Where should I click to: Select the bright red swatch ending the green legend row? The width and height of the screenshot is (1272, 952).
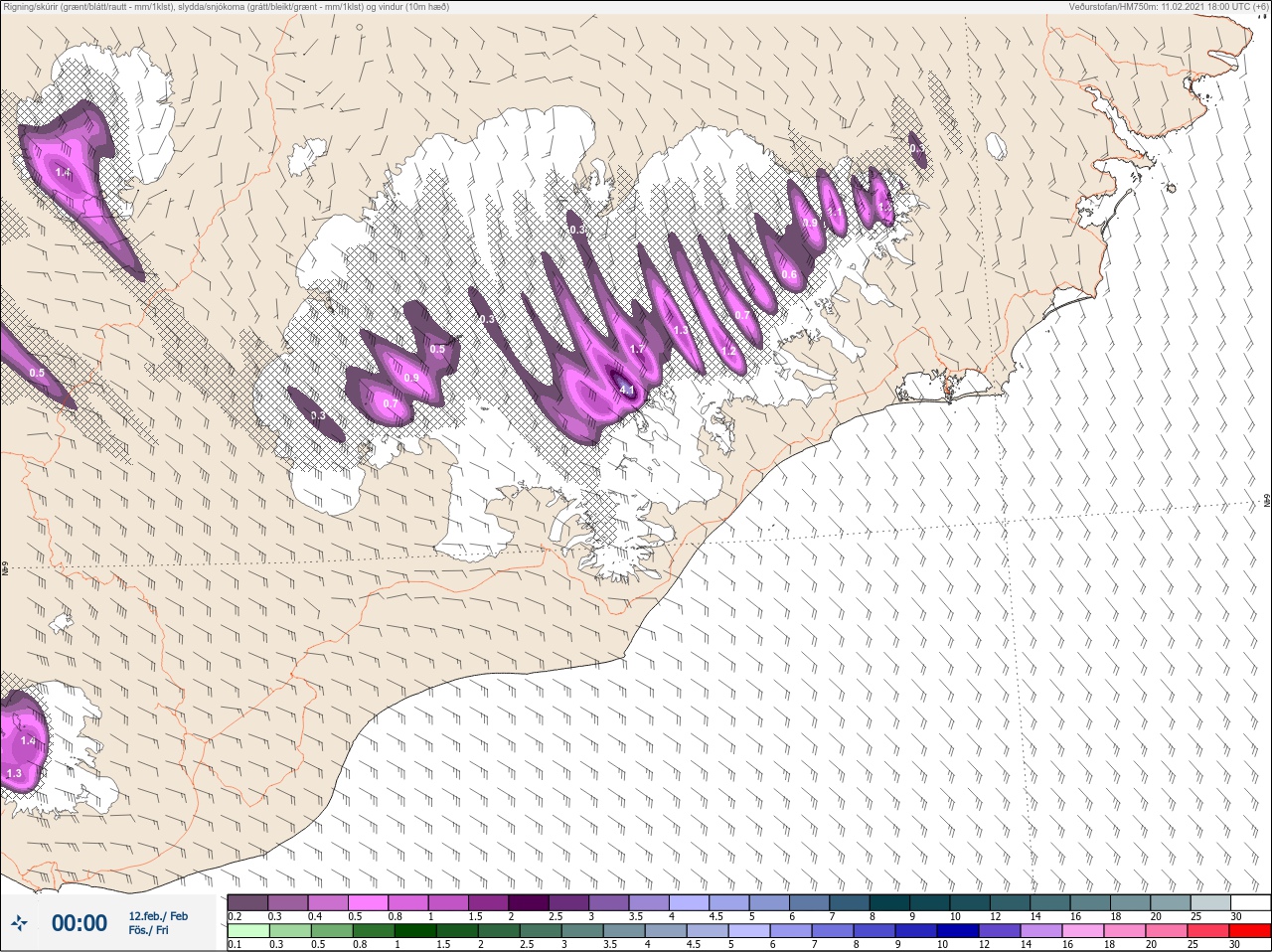[1250, 930]
